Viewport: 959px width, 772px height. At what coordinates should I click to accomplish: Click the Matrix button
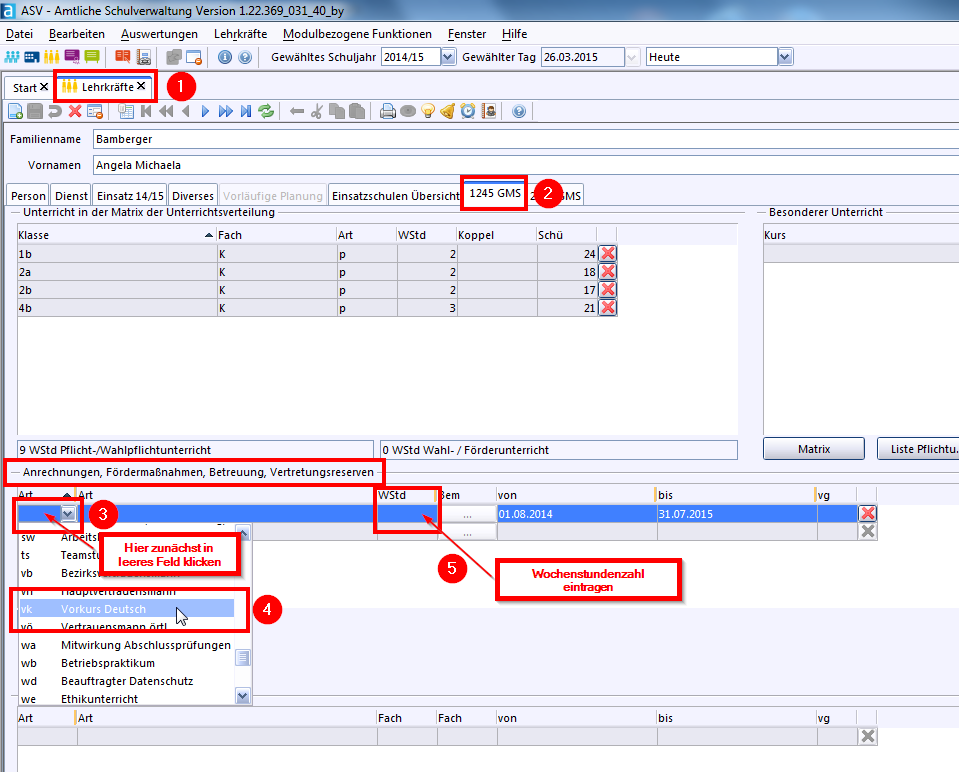pyautogui.click(x=813, y=449)
